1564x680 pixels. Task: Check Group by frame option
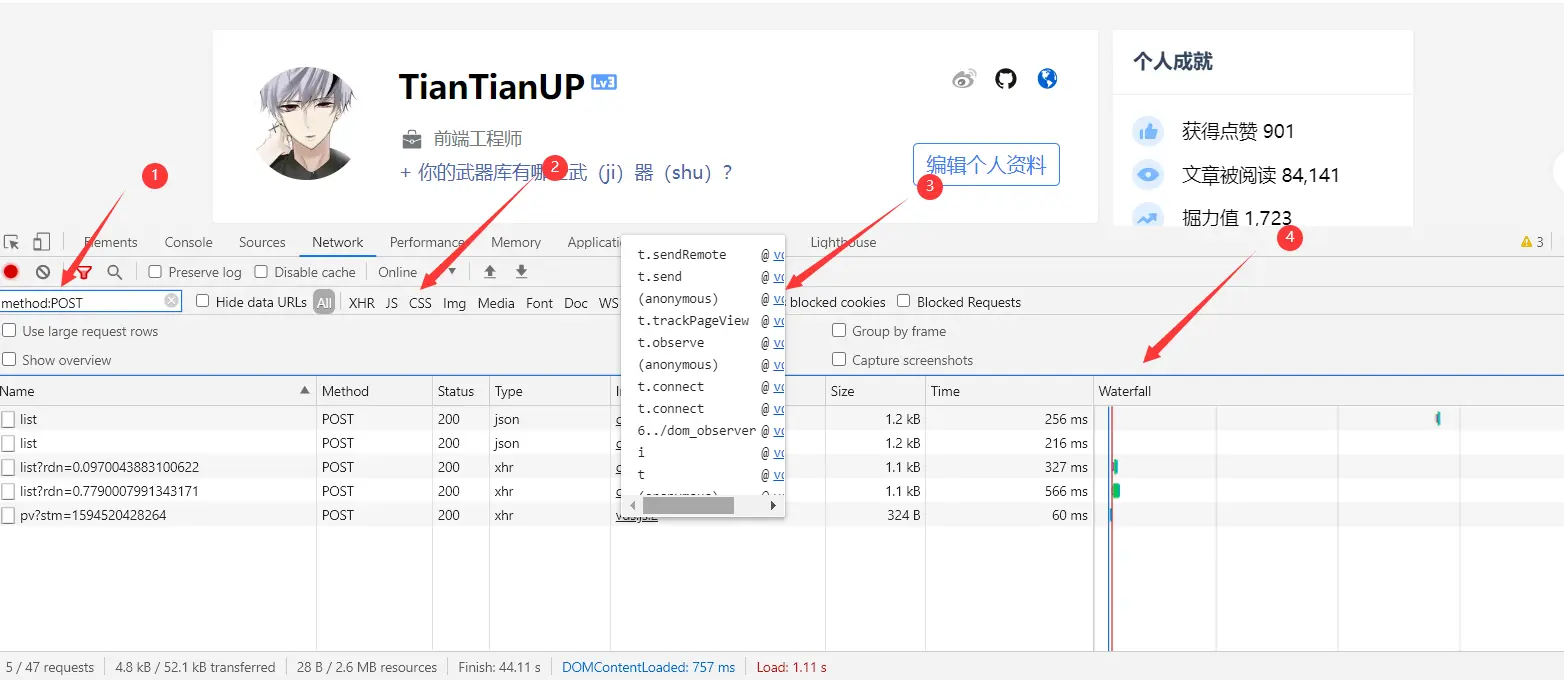[x=839, y=331]
